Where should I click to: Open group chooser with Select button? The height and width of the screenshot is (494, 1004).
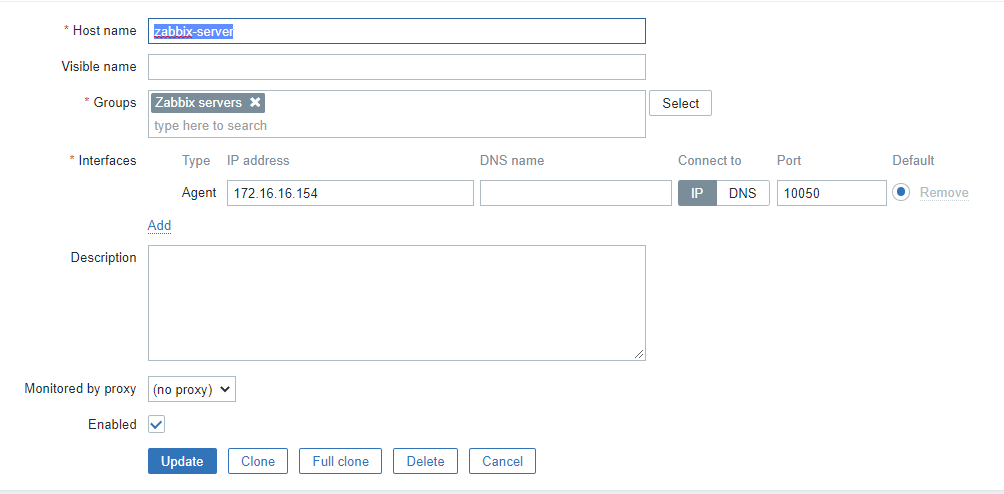tap(681, 103)
